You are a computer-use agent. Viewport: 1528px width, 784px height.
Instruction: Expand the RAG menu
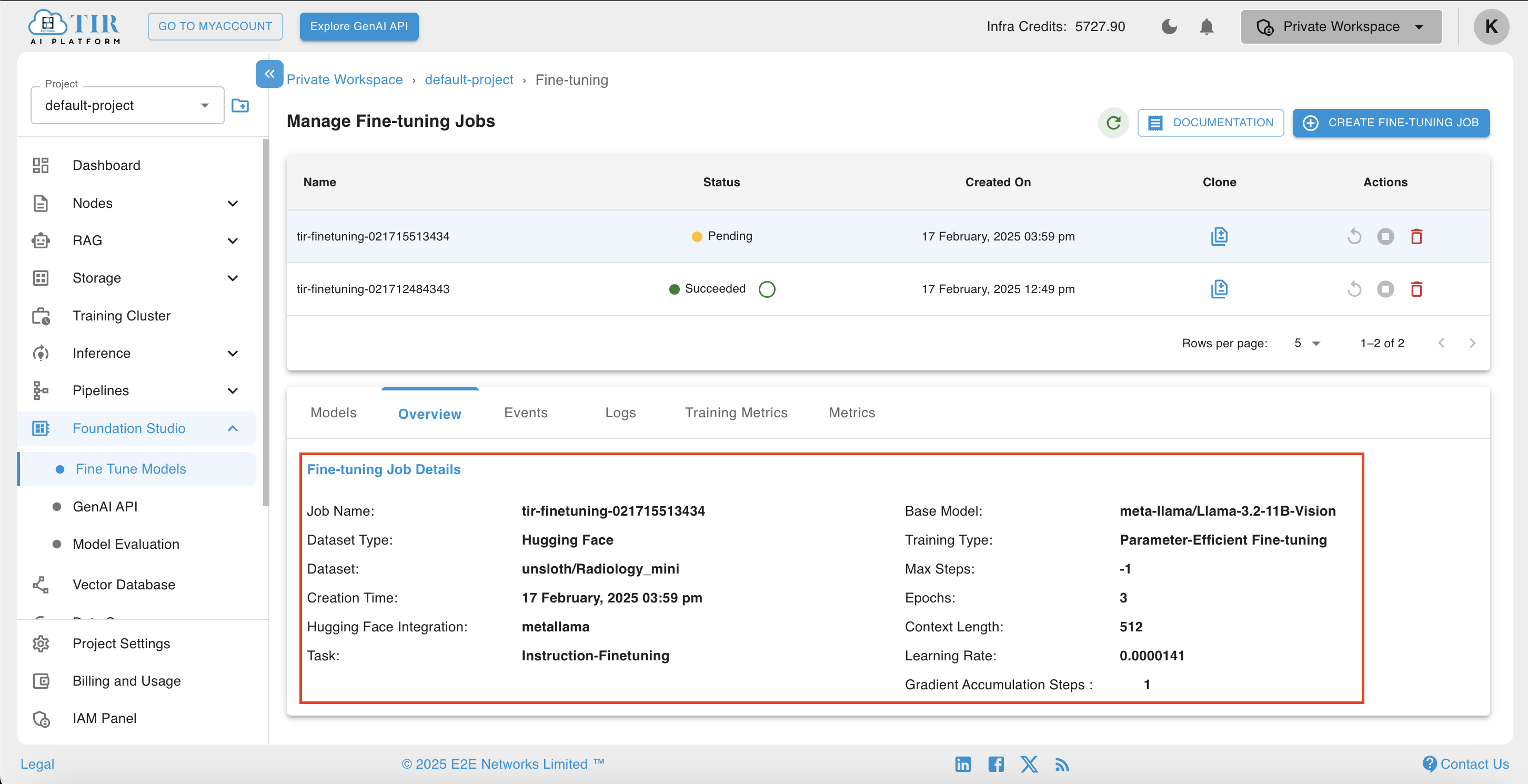pos(136,241)
